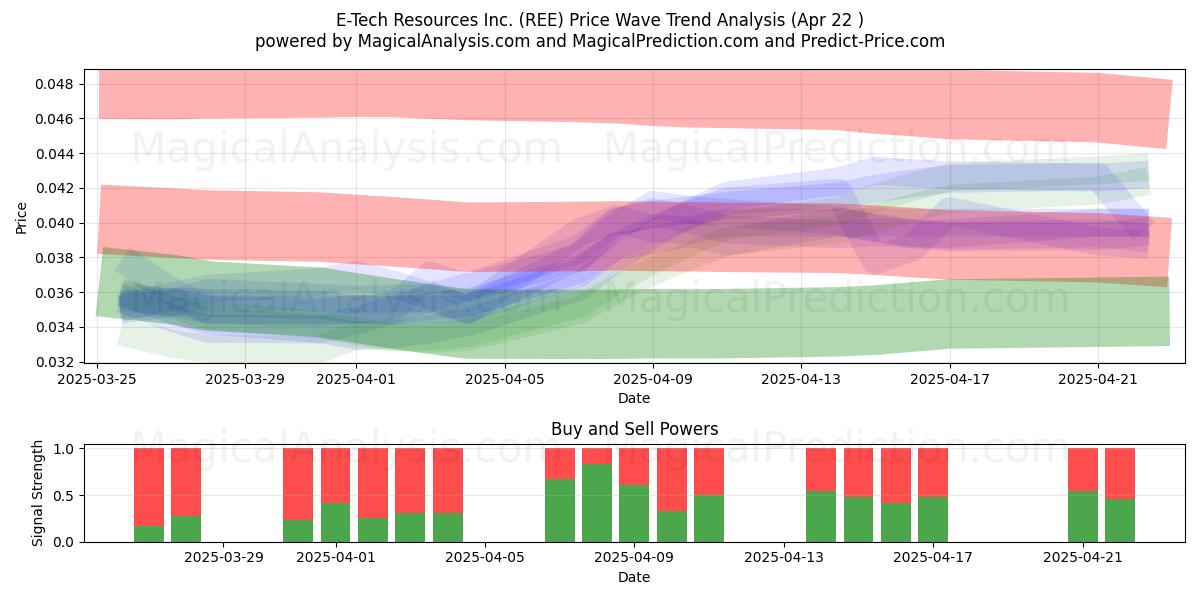1200x600 pixels.
Task: Click the 2025-04-09 date tick on price chart
Action: click(x=653, y=379)
